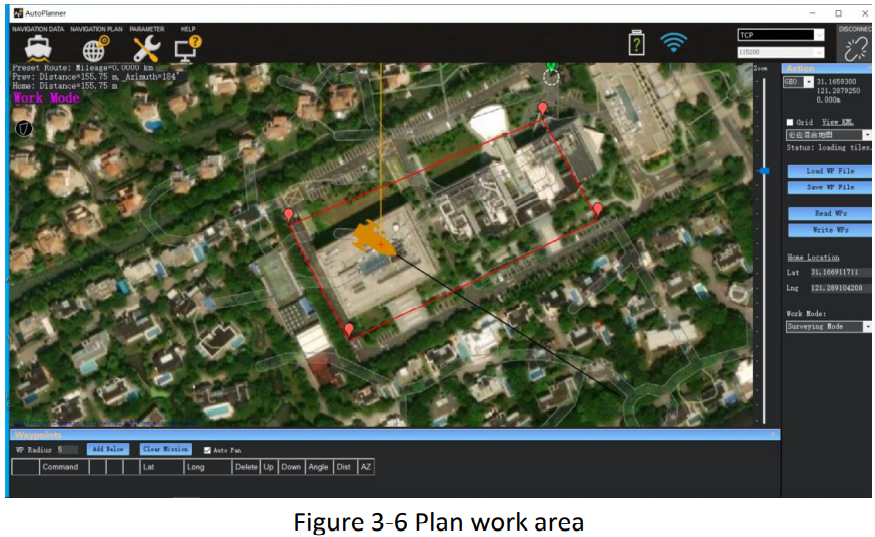The image size is (875, 537).
Task: Open Navigation Plan globe icon
Action: pyautogui.click(x=95, y=49)
